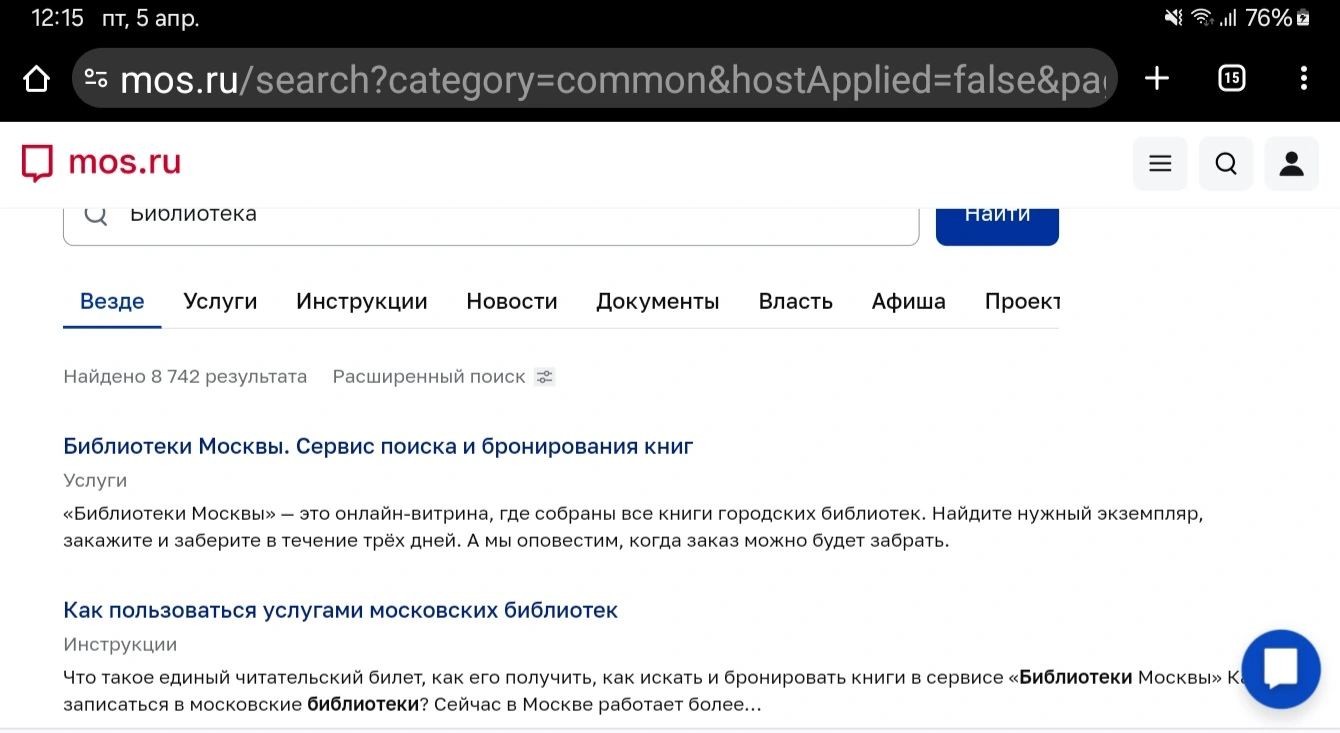Click the muted sound status icon
Screen dimensions: 1340x733
(1174, 18)
